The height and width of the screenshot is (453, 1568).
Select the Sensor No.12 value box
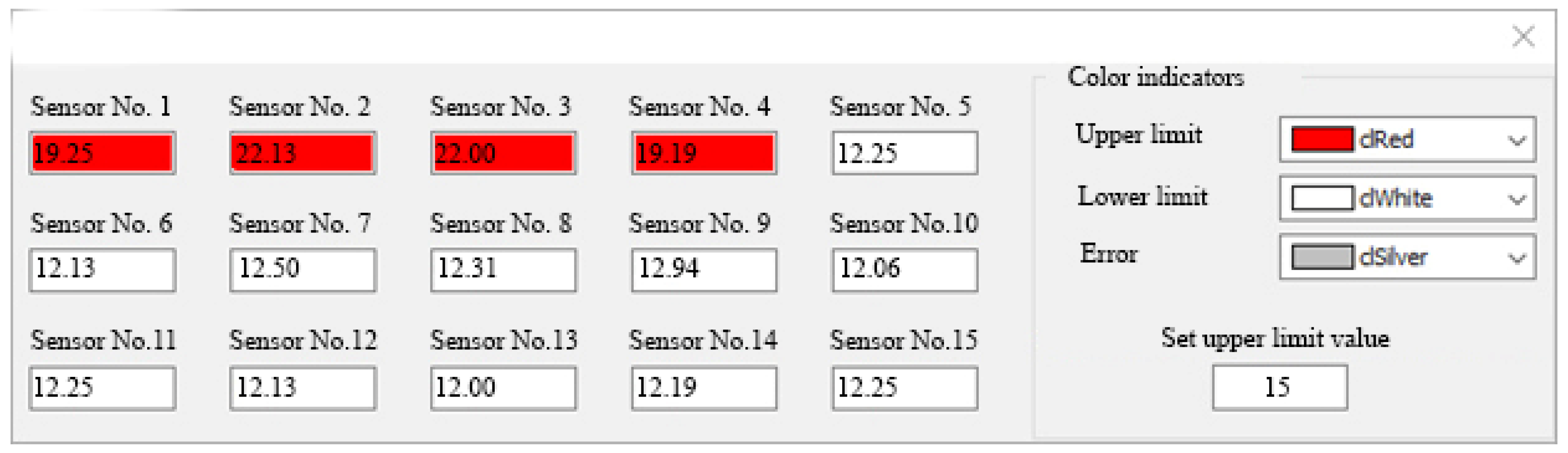[x=303, y=387]
